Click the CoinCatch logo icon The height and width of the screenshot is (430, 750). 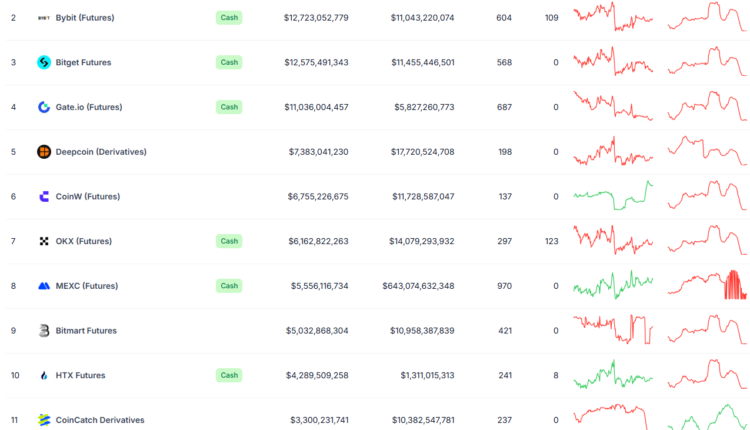tap(44, 420)
